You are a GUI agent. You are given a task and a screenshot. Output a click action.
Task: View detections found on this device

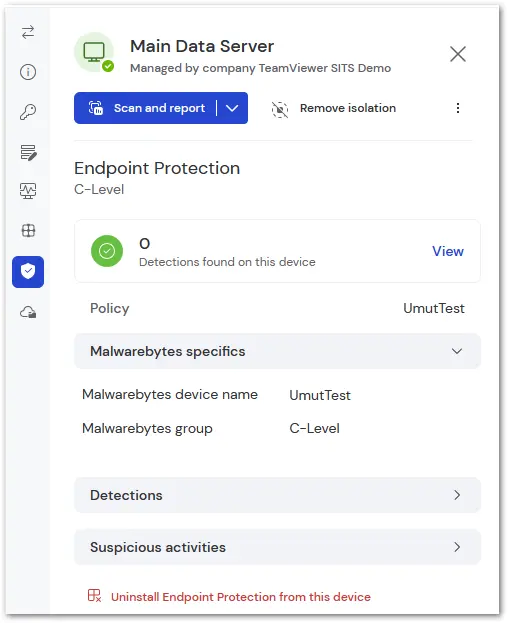coord(448,251)
